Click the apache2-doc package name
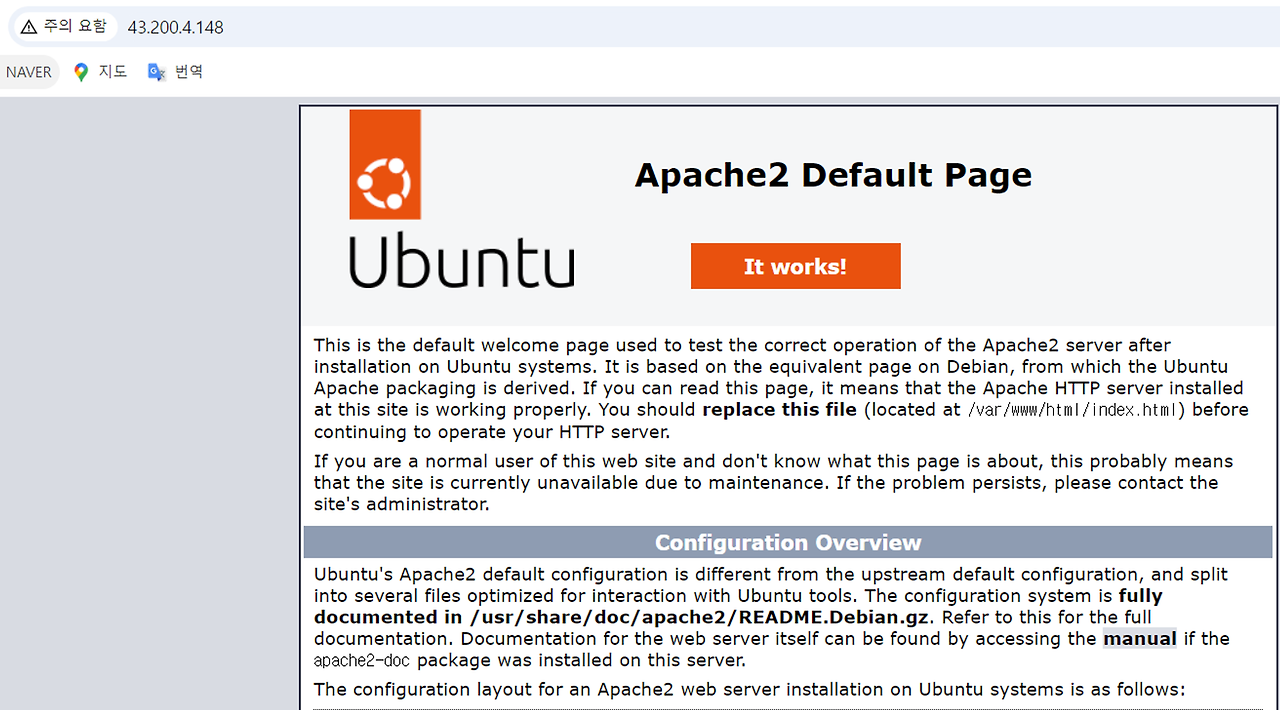Image resolution: width=1280 pixels, height=710 pixels. 363,661
